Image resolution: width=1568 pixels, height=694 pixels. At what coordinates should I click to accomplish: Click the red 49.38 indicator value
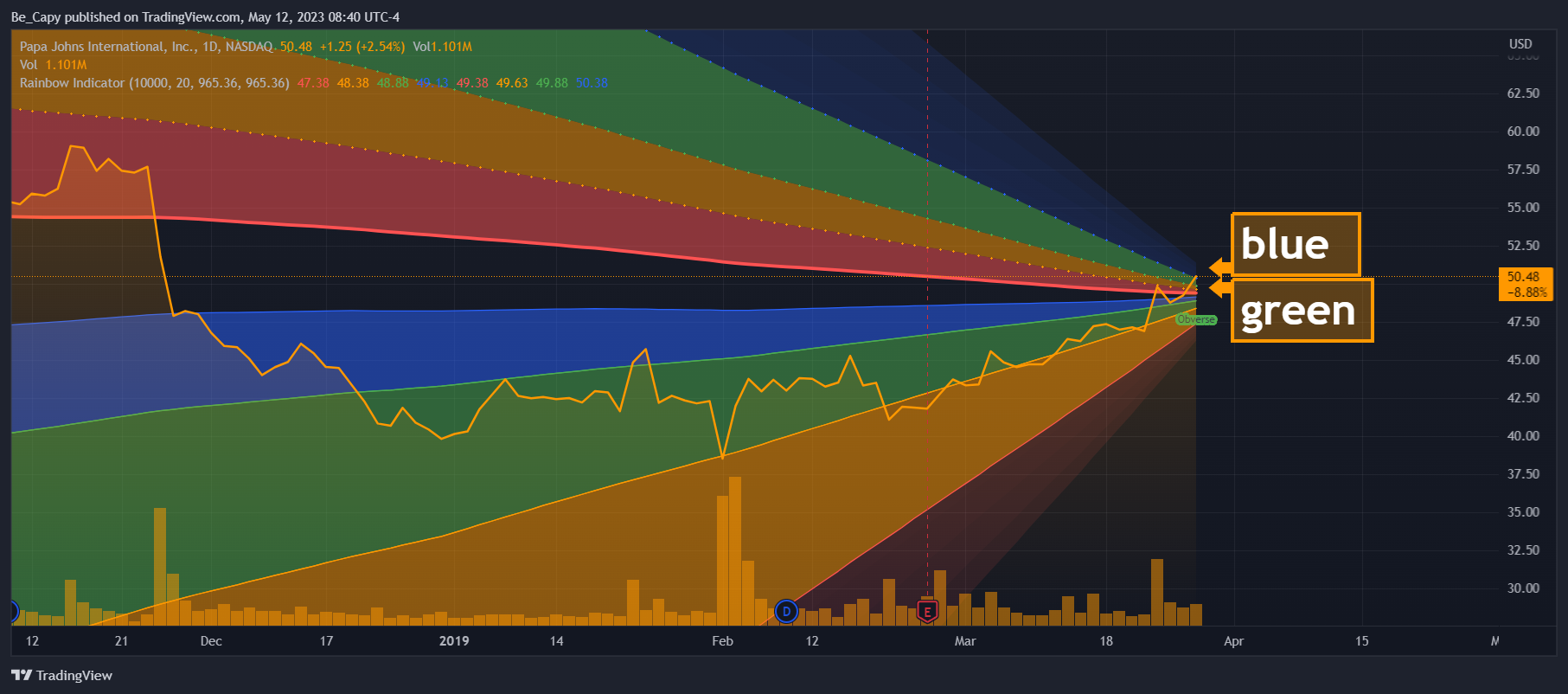pyautogui.click(x=472, y=83)
